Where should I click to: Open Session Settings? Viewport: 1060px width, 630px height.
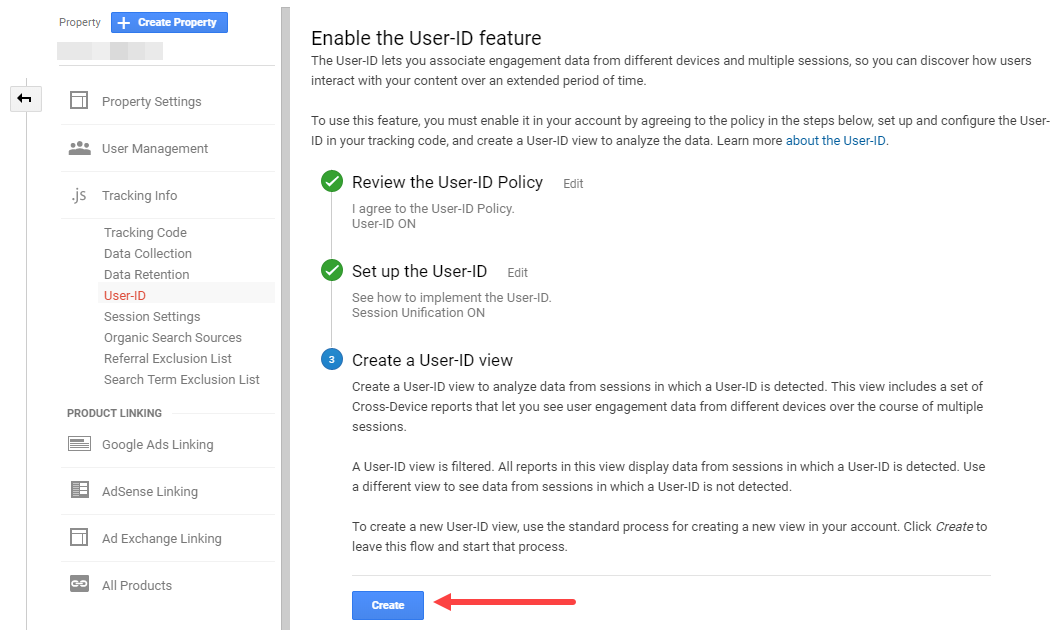(152, 316)
